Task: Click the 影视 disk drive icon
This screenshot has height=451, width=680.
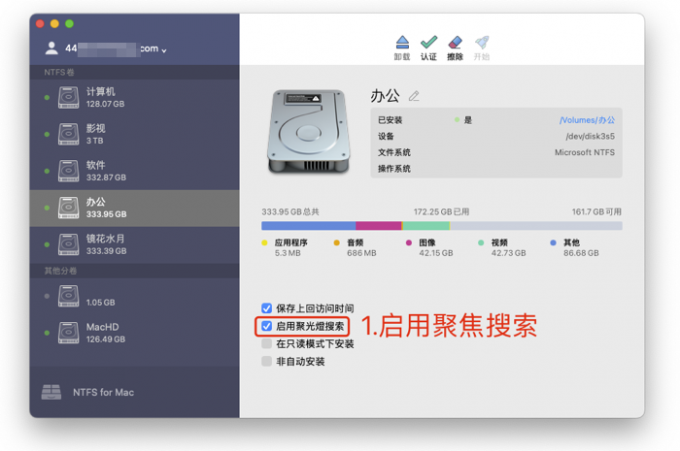Action: coord(69,134)
